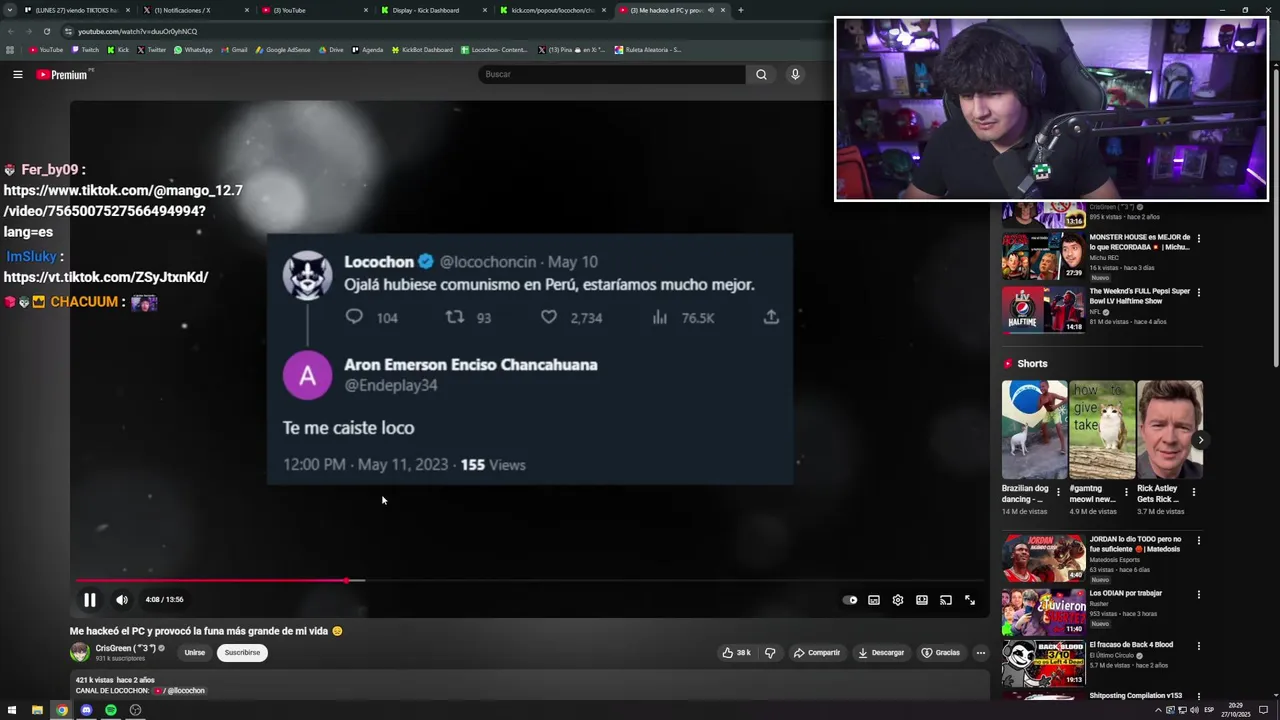Go to YouTube Premium home logo
Image resolution: width=1280 pixels, height=720 pixels.
tap(62, 75)
